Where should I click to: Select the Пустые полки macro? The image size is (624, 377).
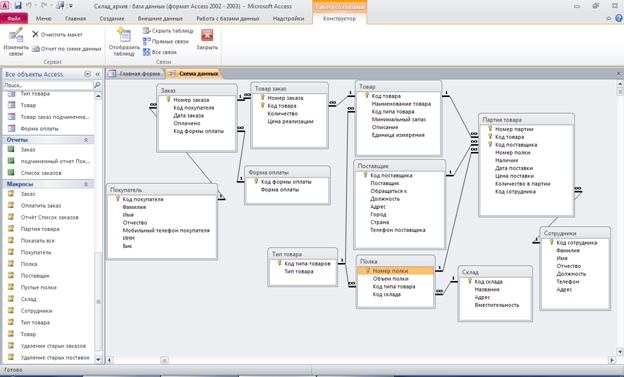38,287
